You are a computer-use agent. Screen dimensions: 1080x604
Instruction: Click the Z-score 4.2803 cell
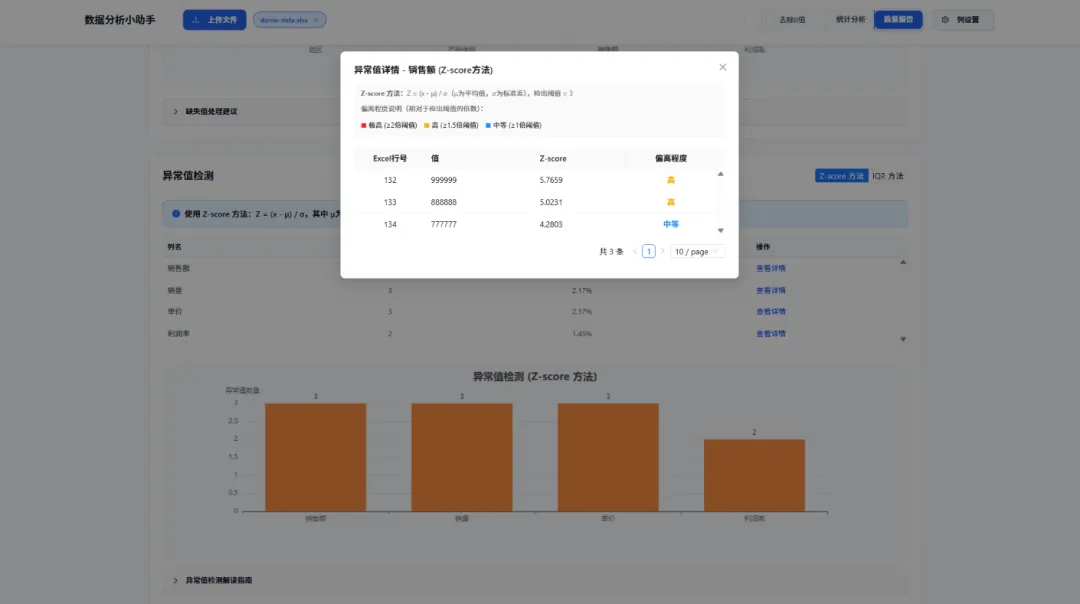(x=551, y=225)
